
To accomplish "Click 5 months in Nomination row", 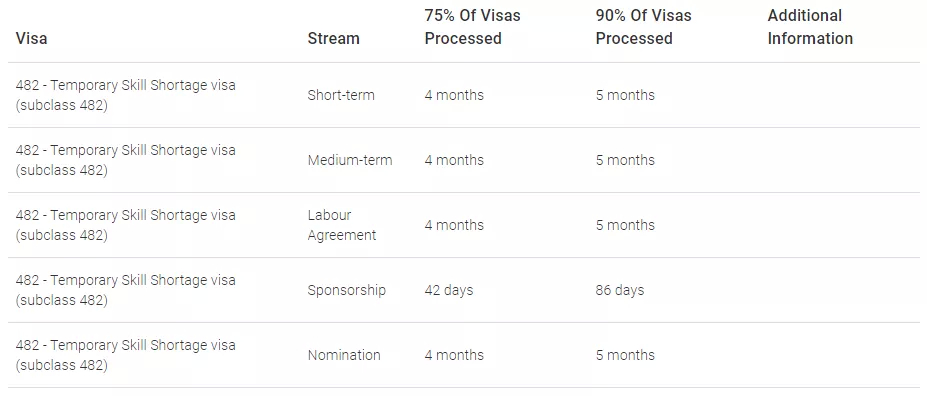I will [625, 355].
